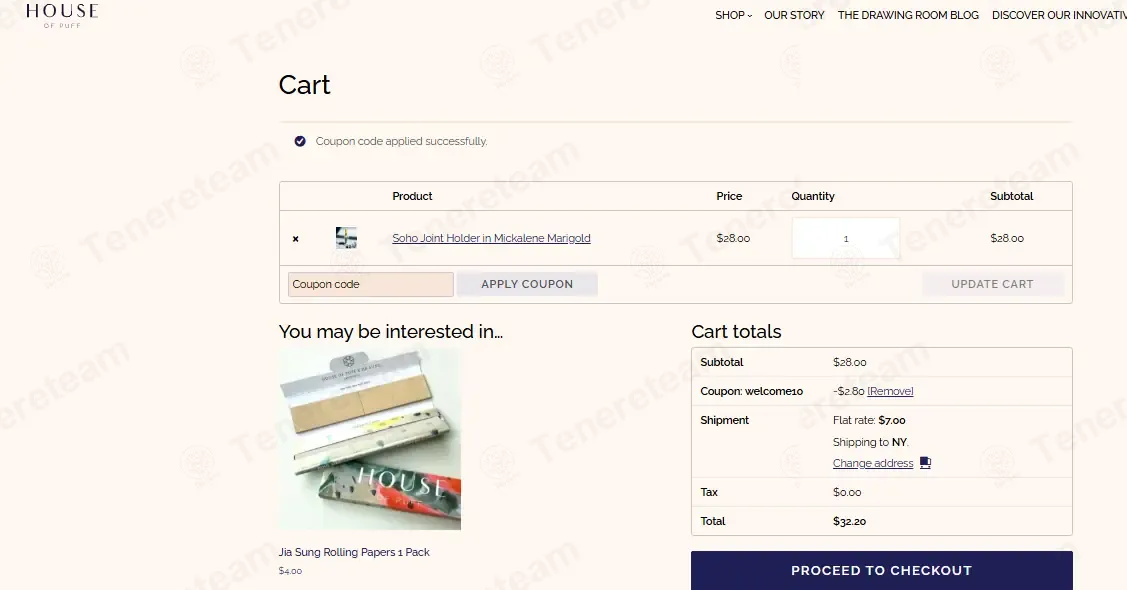Focus the Coupon code input field

[x=371, y=284]
